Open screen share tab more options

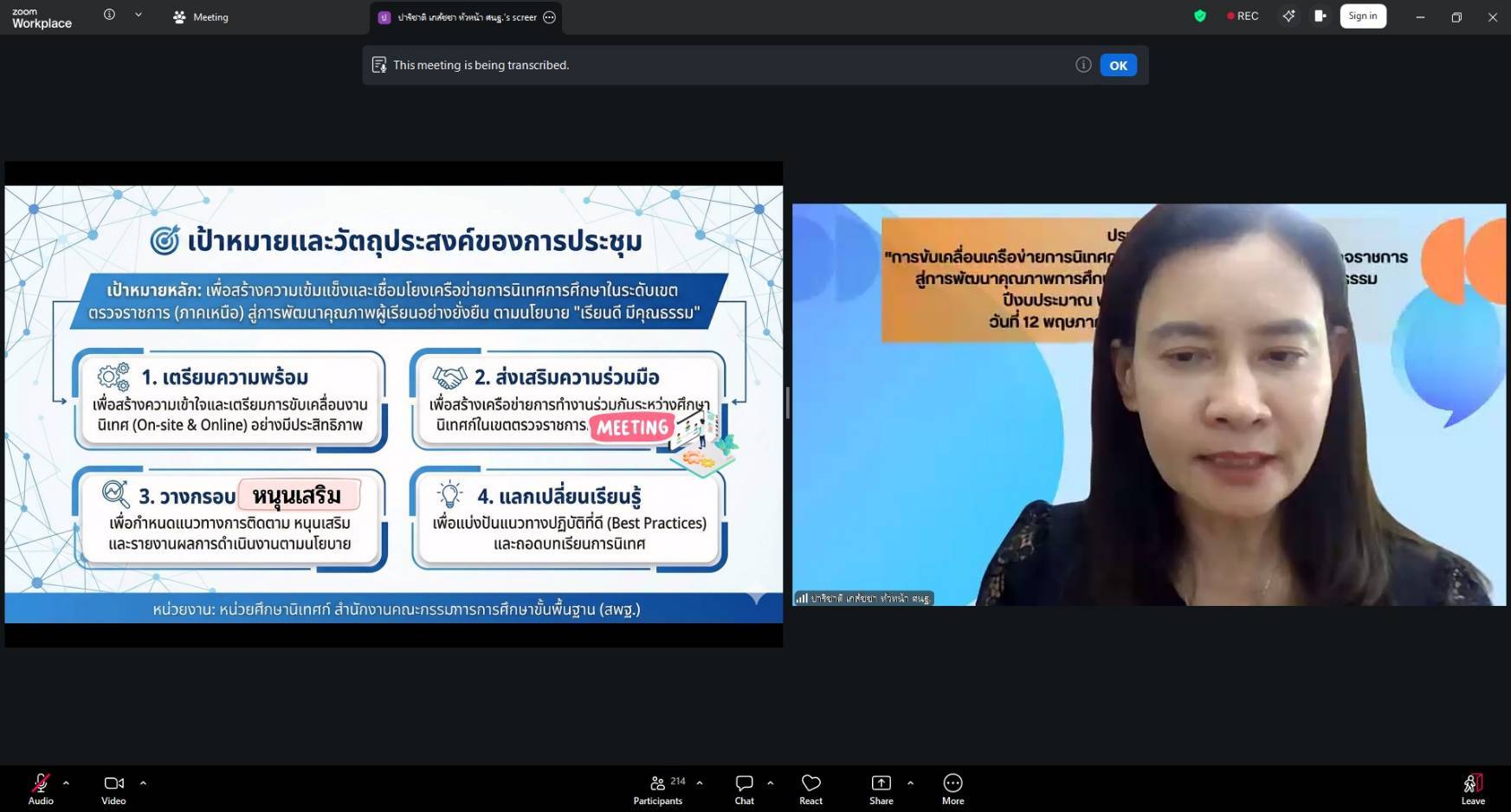click(x=549, y=17)
